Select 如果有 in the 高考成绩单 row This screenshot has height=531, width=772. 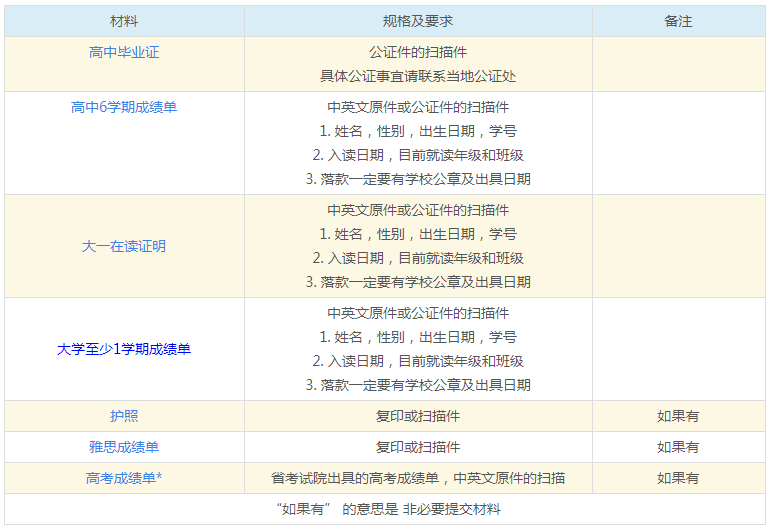678,478
